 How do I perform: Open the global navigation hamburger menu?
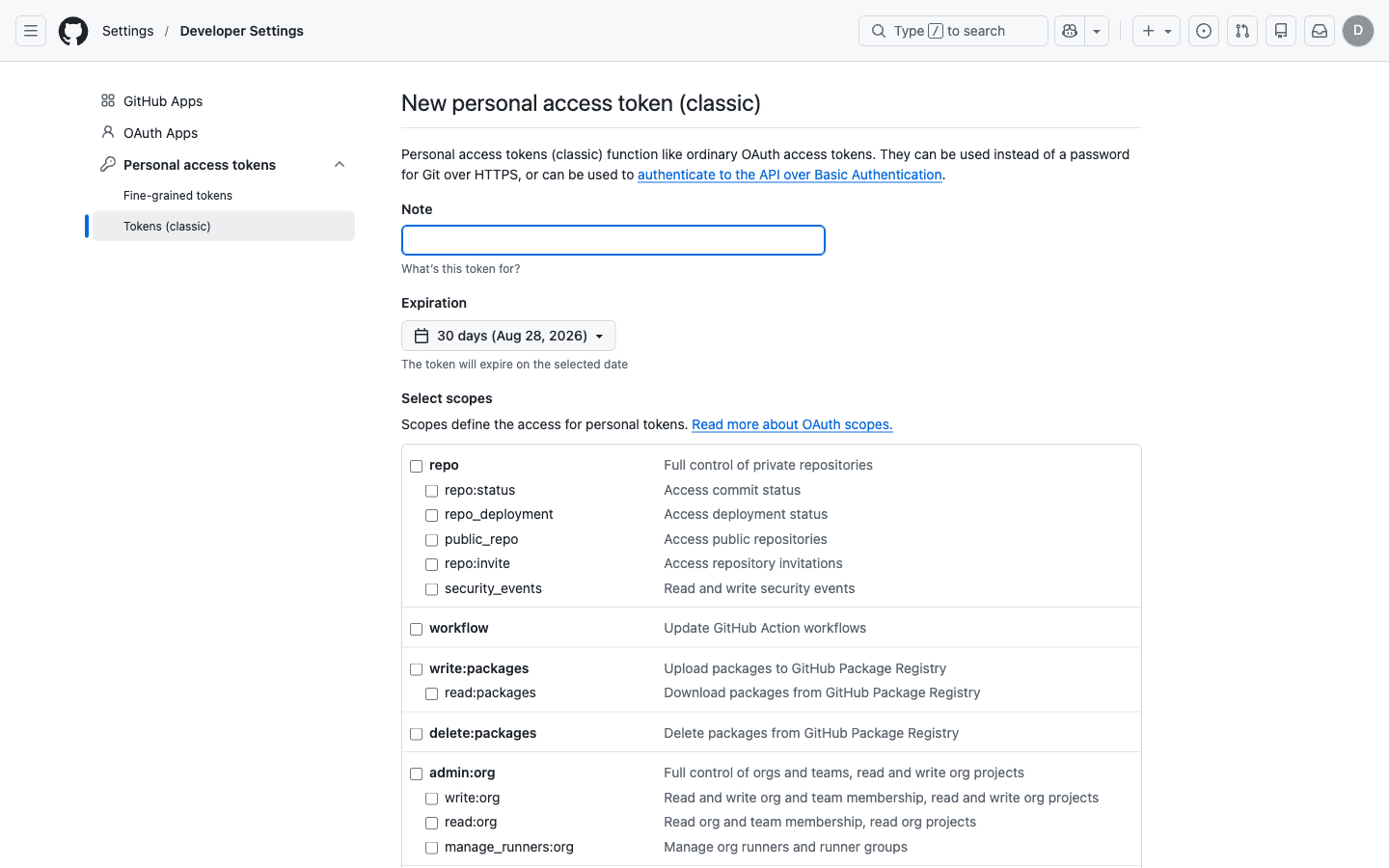tap(31, 31)
